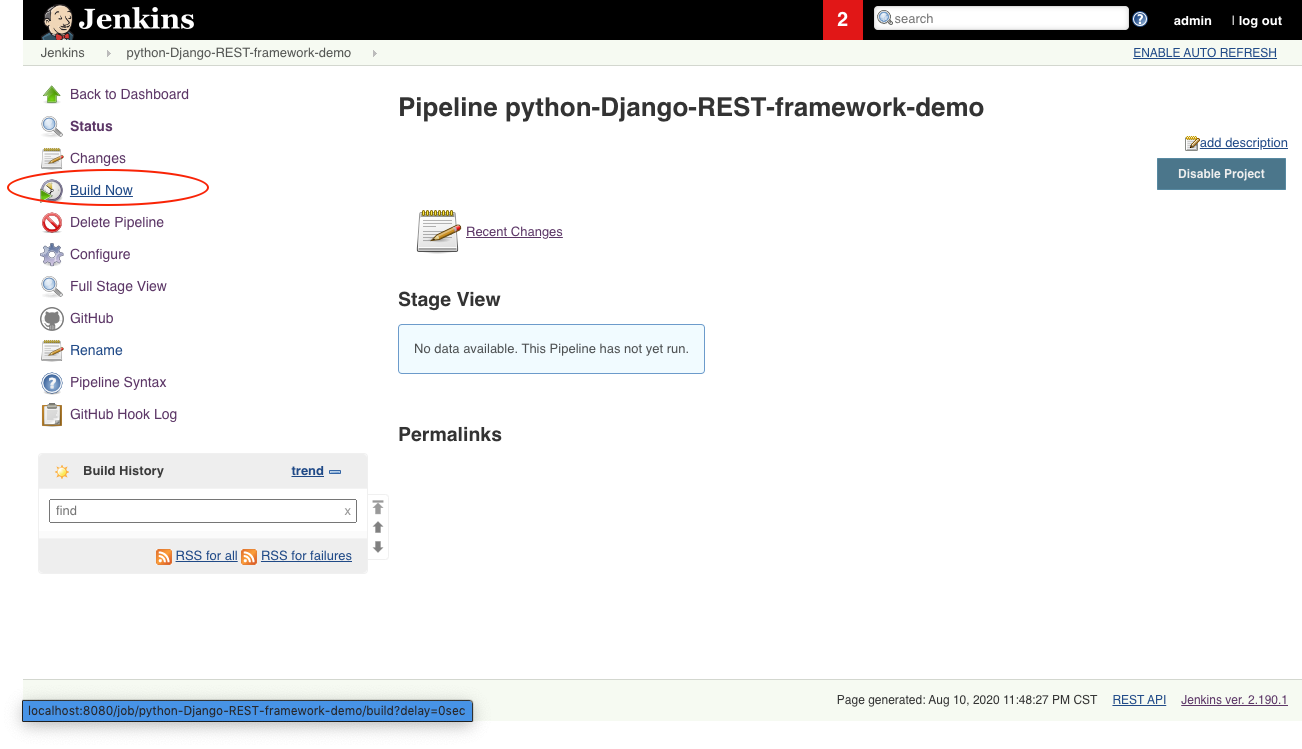
Task: Click the Jenkins head logo
Action: click(55, 19)
